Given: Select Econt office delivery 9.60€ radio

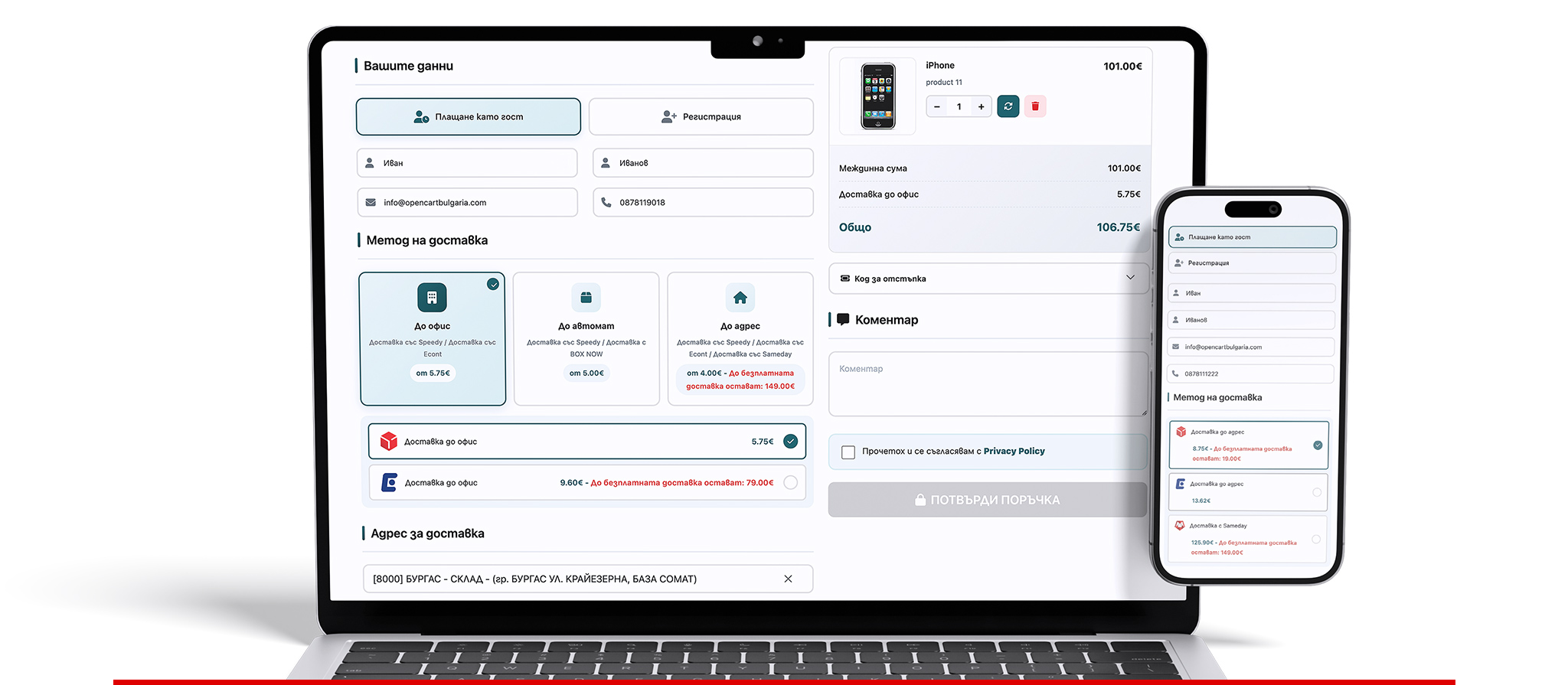Looking at the screenshot, I should point(790,483).
